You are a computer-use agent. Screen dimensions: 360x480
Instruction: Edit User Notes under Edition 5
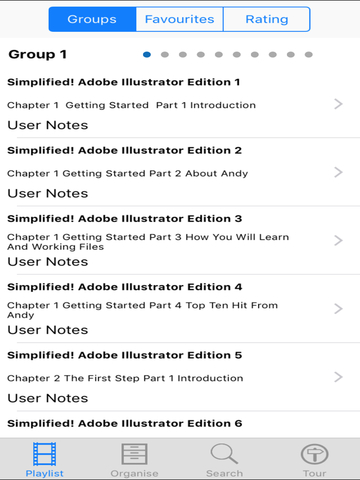click(x=48, y=398)
